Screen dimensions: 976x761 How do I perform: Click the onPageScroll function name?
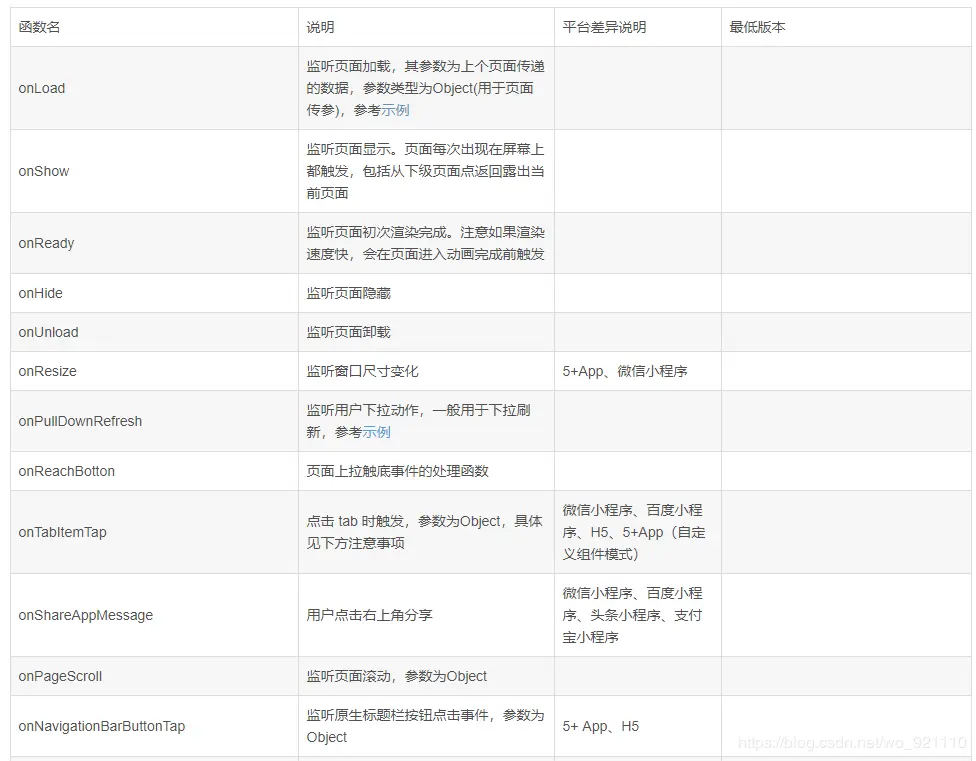pyautogui.click(x=60, y=676)
